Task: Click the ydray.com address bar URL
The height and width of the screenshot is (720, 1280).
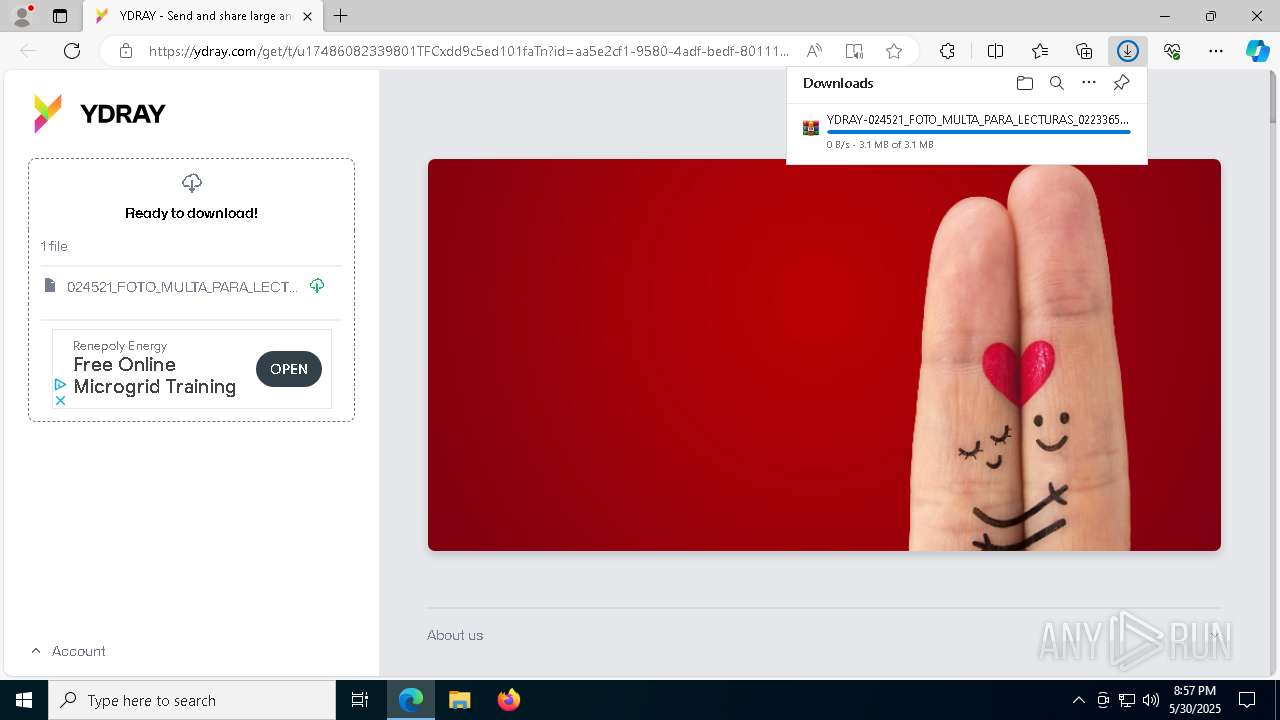Action: [x=468, y=51]
